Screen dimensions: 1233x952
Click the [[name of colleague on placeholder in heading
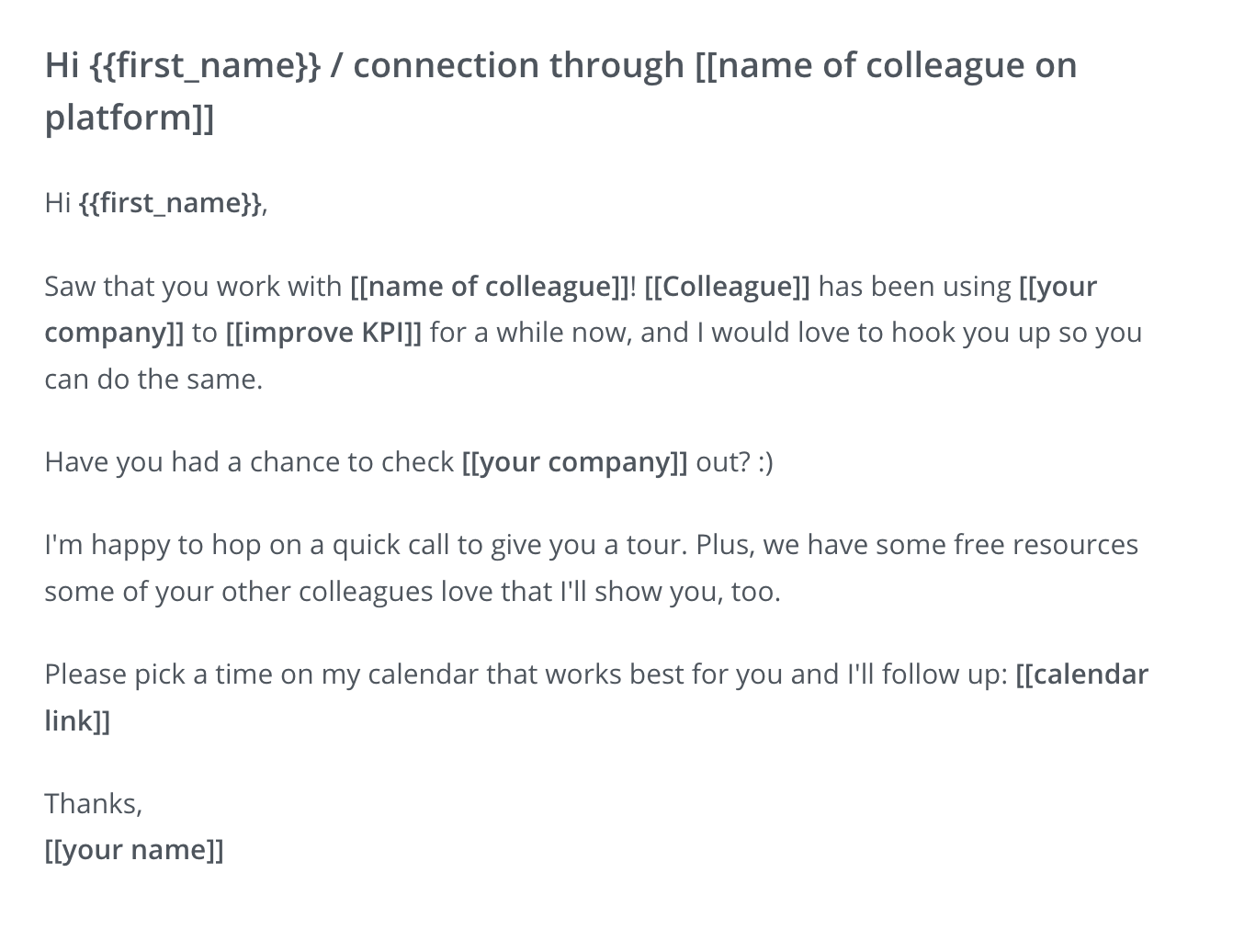pyautogui.click(x=886, y=66)
